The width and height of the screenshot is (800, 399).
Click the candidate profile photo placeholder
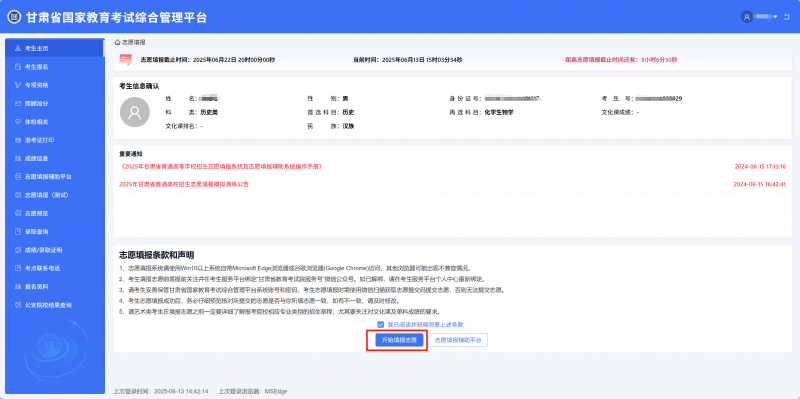click(135, 112)
